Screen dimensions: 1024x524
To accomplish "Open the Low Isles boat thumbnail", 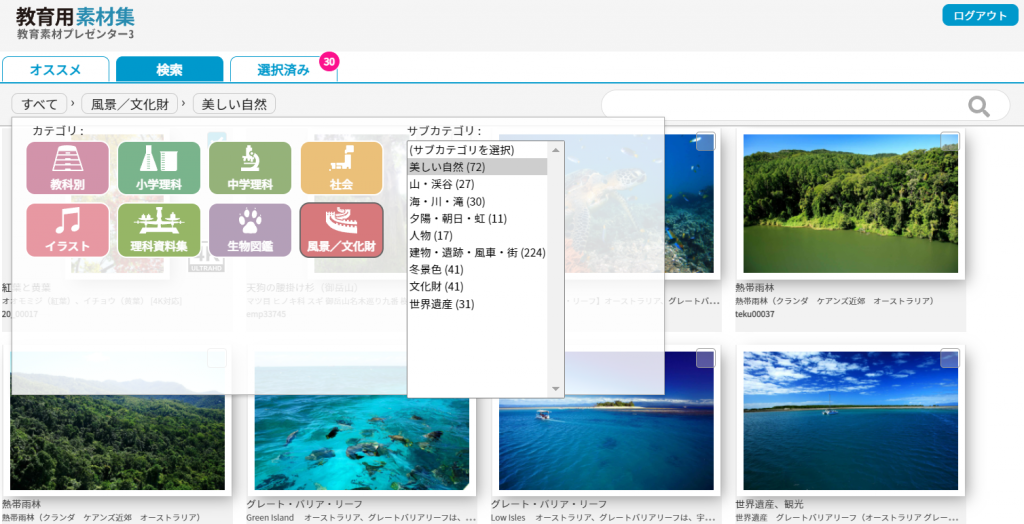I will [606, 421].
